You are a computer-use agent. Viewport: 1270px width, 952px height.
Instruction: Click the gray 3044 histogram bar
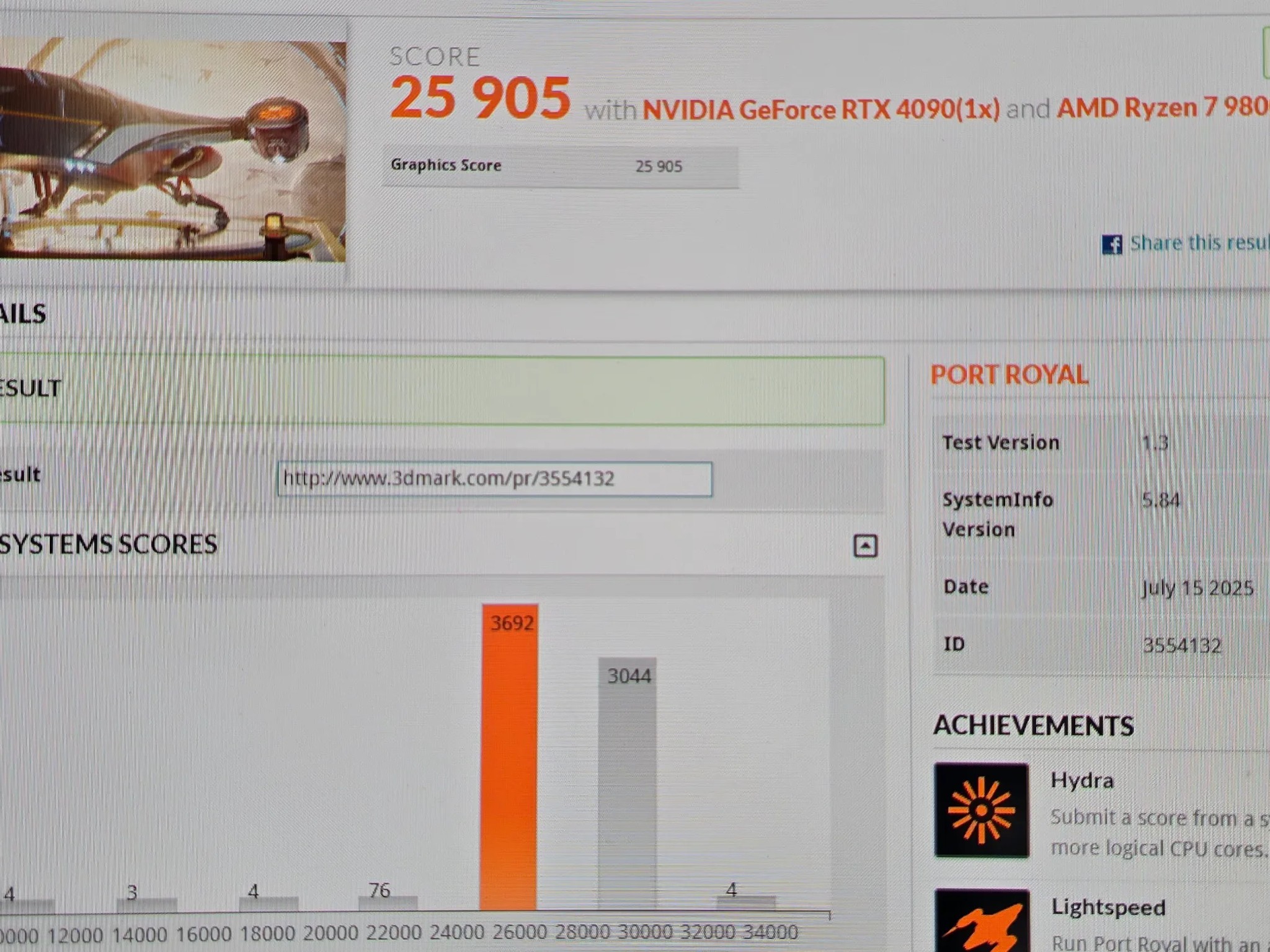click(627, 784)
